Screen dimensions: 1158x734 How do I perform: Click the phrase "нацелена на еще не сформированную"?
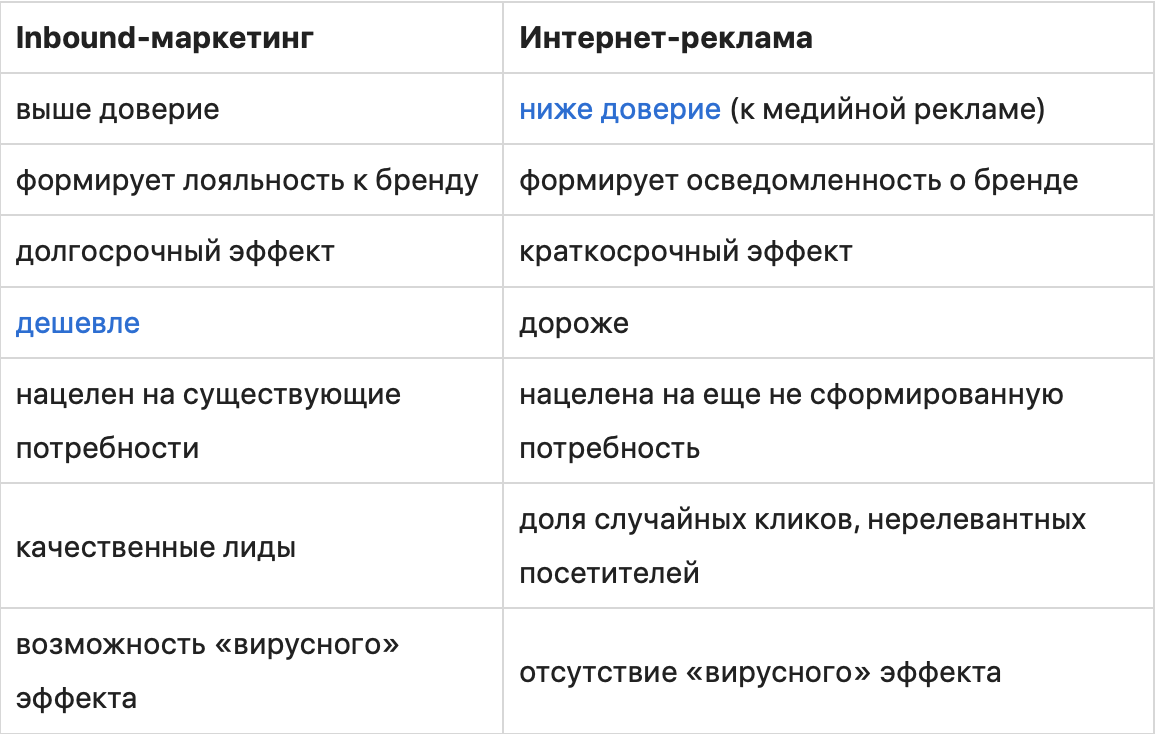click(x=791, y=394)
